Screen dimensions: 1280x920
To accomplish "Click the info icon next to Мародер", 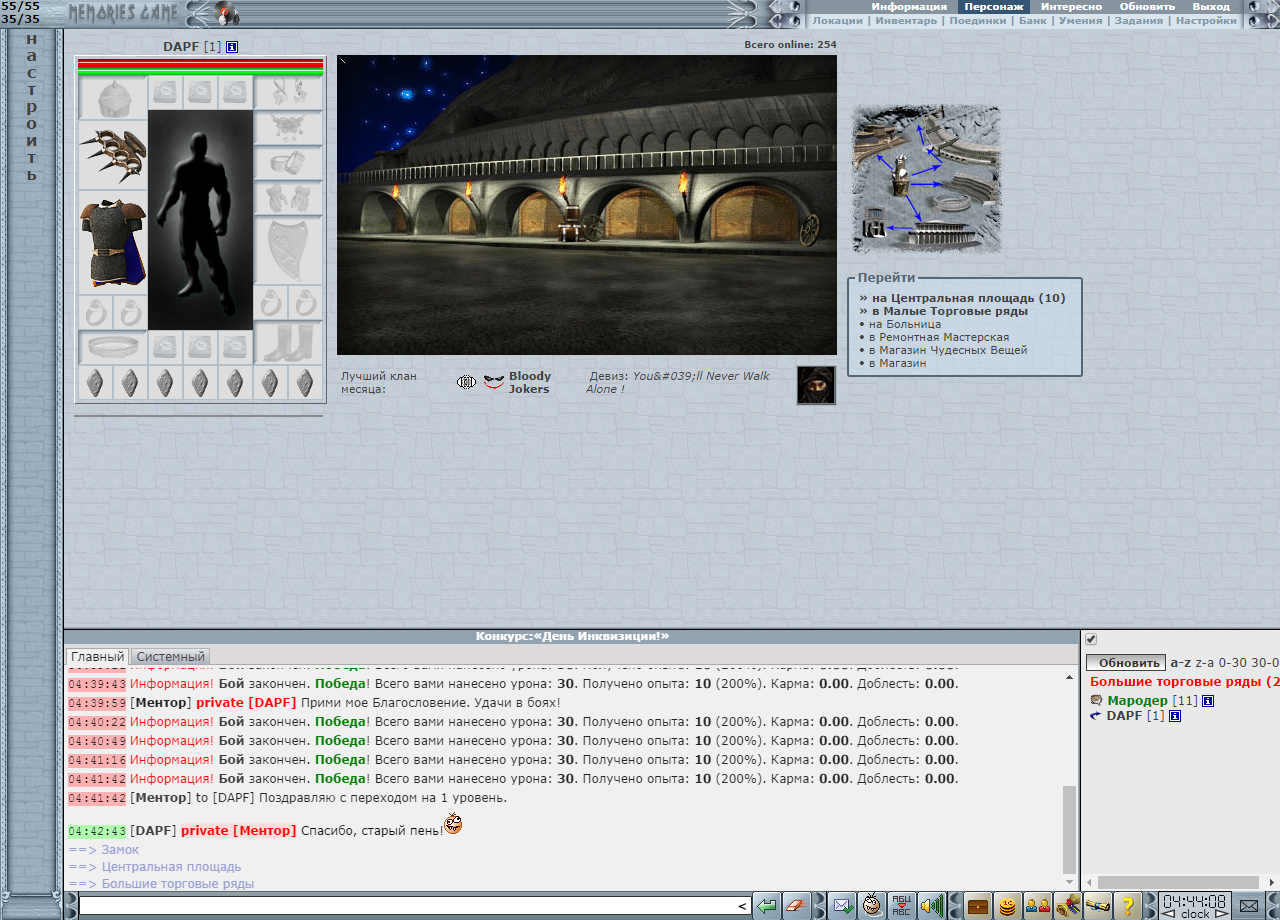I will [x=1208, y=701].
